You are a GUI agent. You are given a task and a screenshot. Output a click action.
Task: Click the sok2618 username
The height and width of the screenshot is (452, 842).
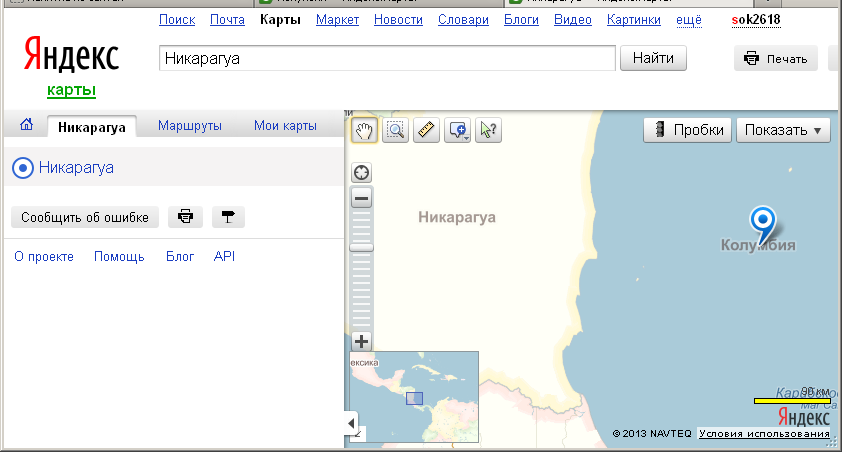pos(756,20)
